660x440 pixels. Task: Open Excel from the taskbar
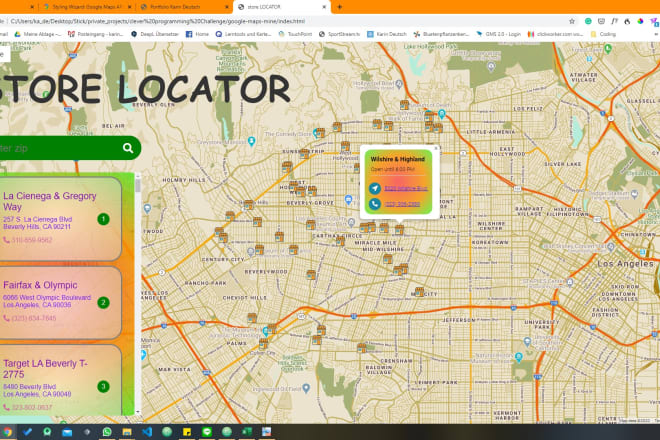[247, 432]
